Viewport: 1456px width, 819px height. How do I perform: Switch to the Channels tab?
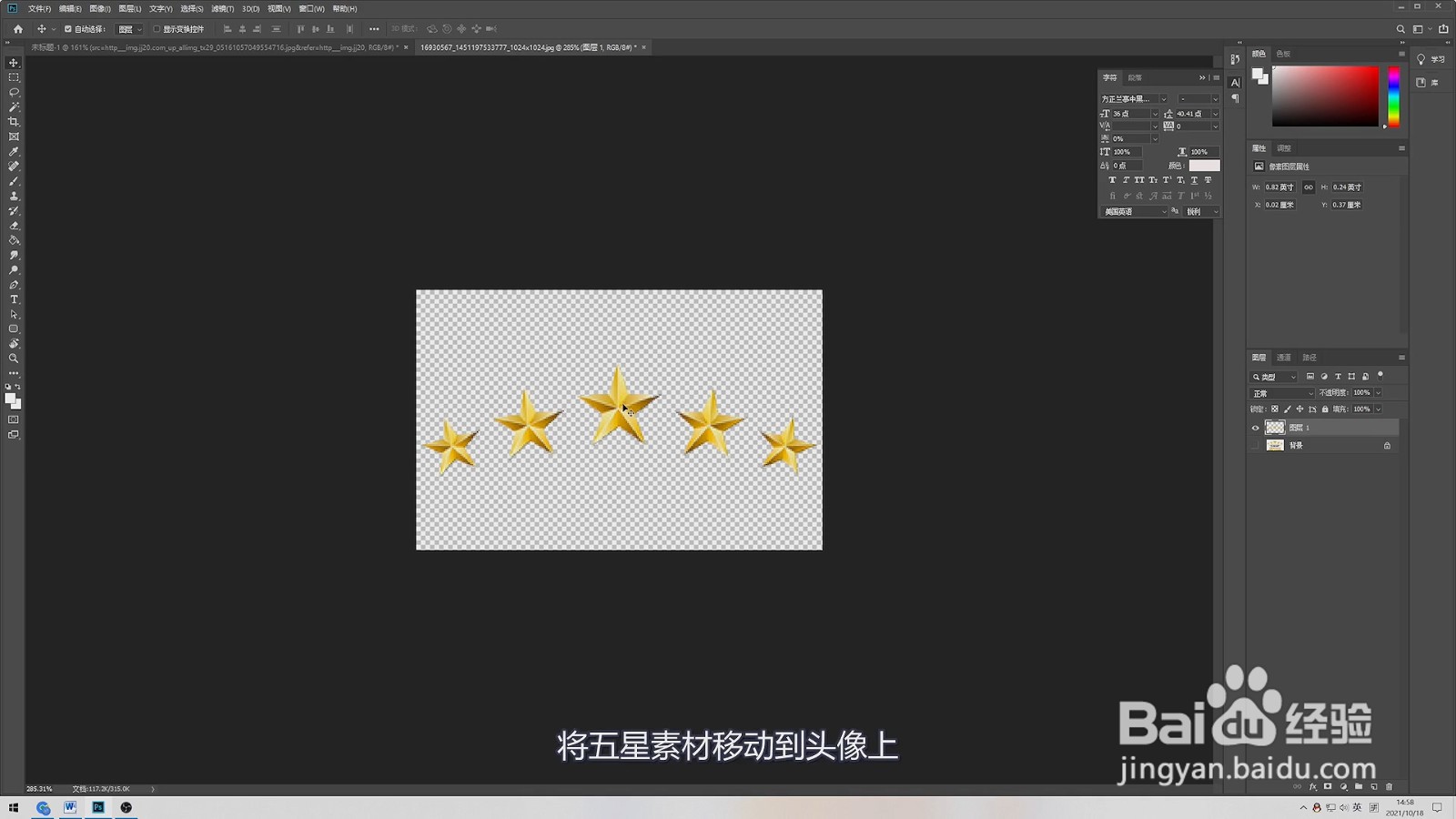(x=1284, y=358)
